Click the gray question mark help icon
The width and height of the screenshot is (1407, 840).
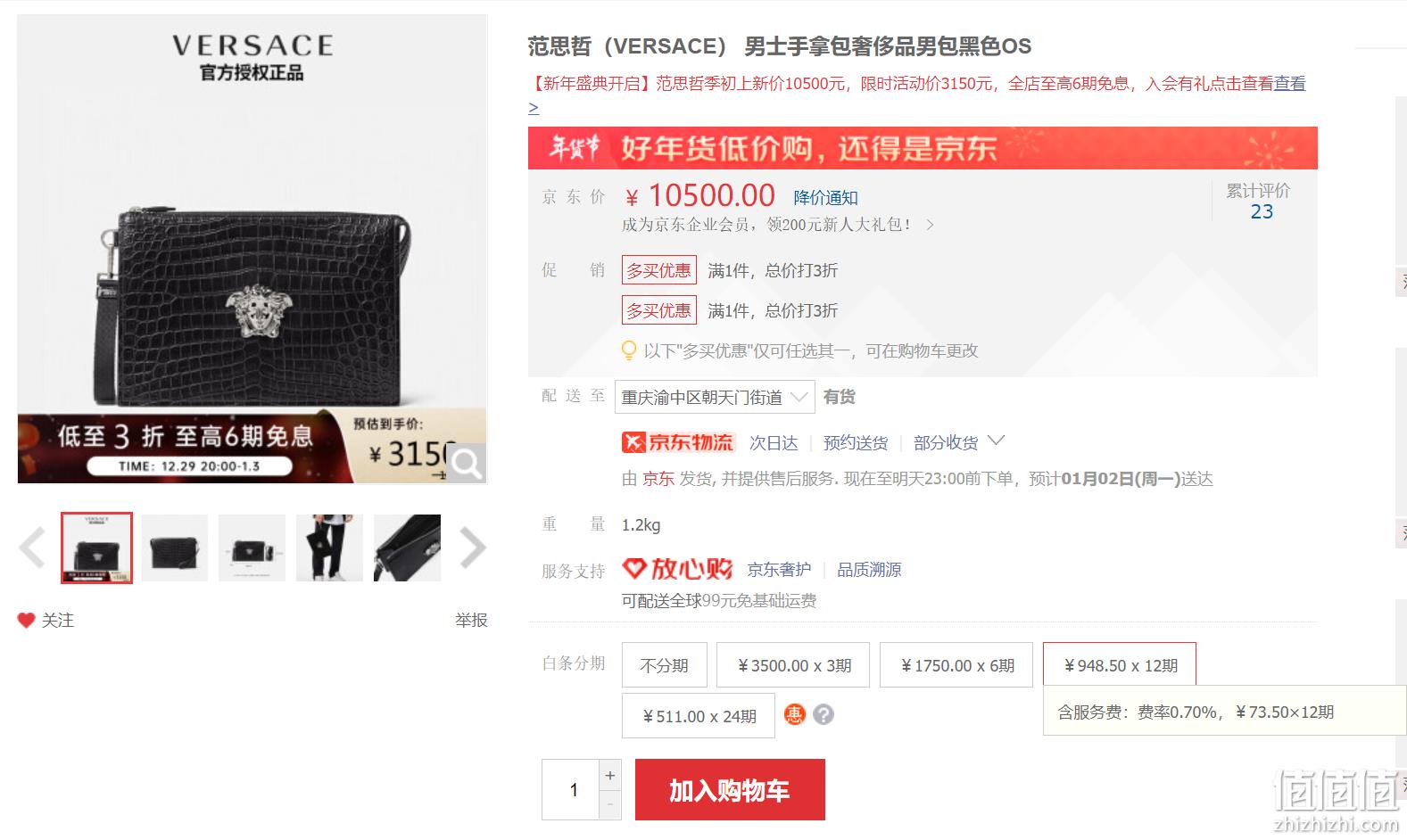click(824, 714)
